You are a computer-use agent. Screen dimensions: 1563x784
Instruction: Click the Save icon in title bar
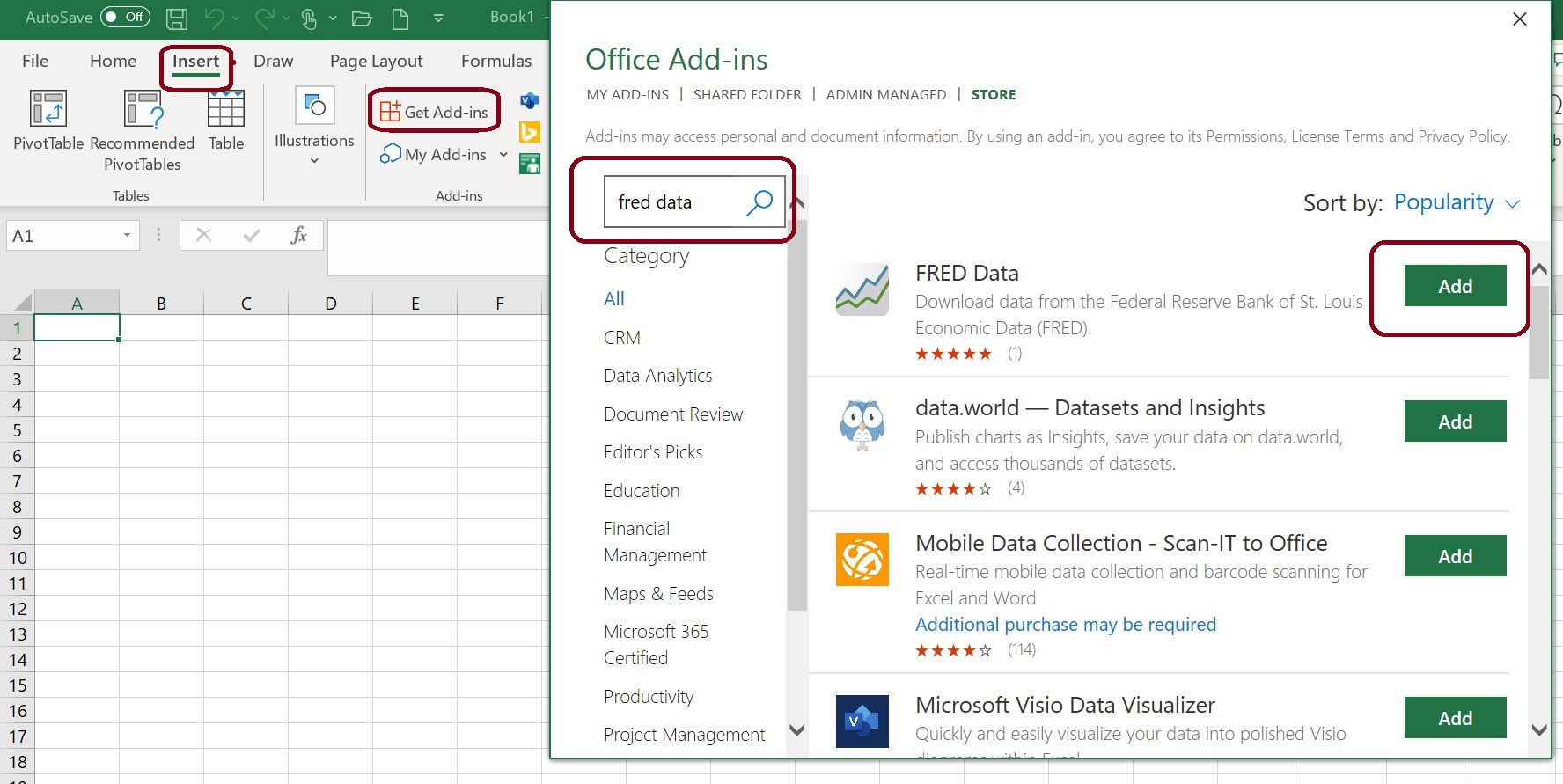coord(177,18)
